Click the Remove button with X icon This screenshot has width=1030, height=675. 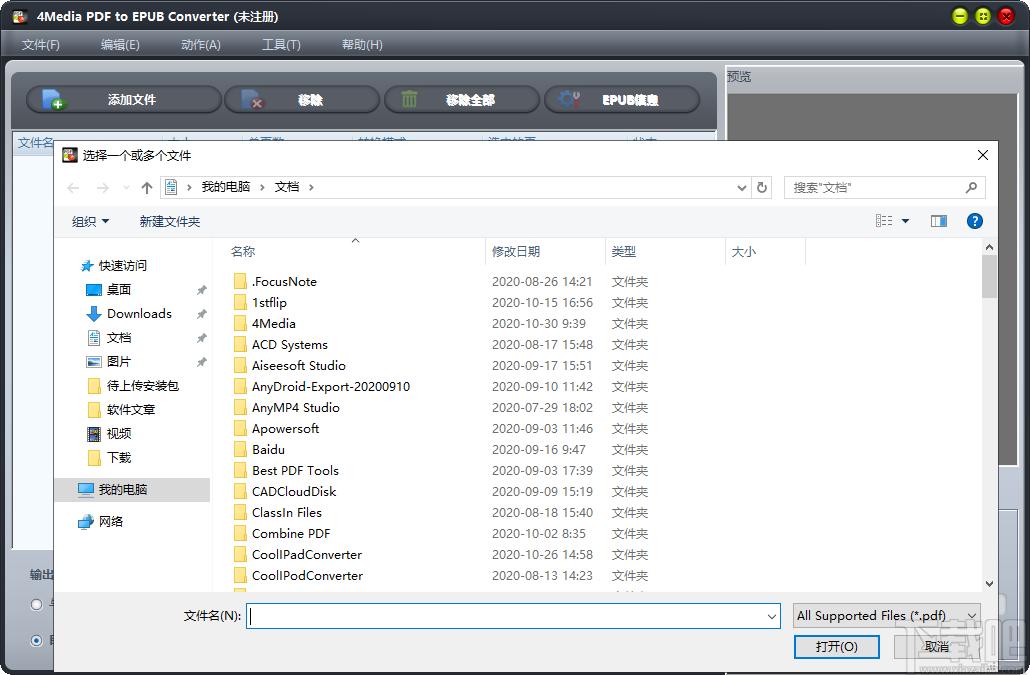point(302,100)
